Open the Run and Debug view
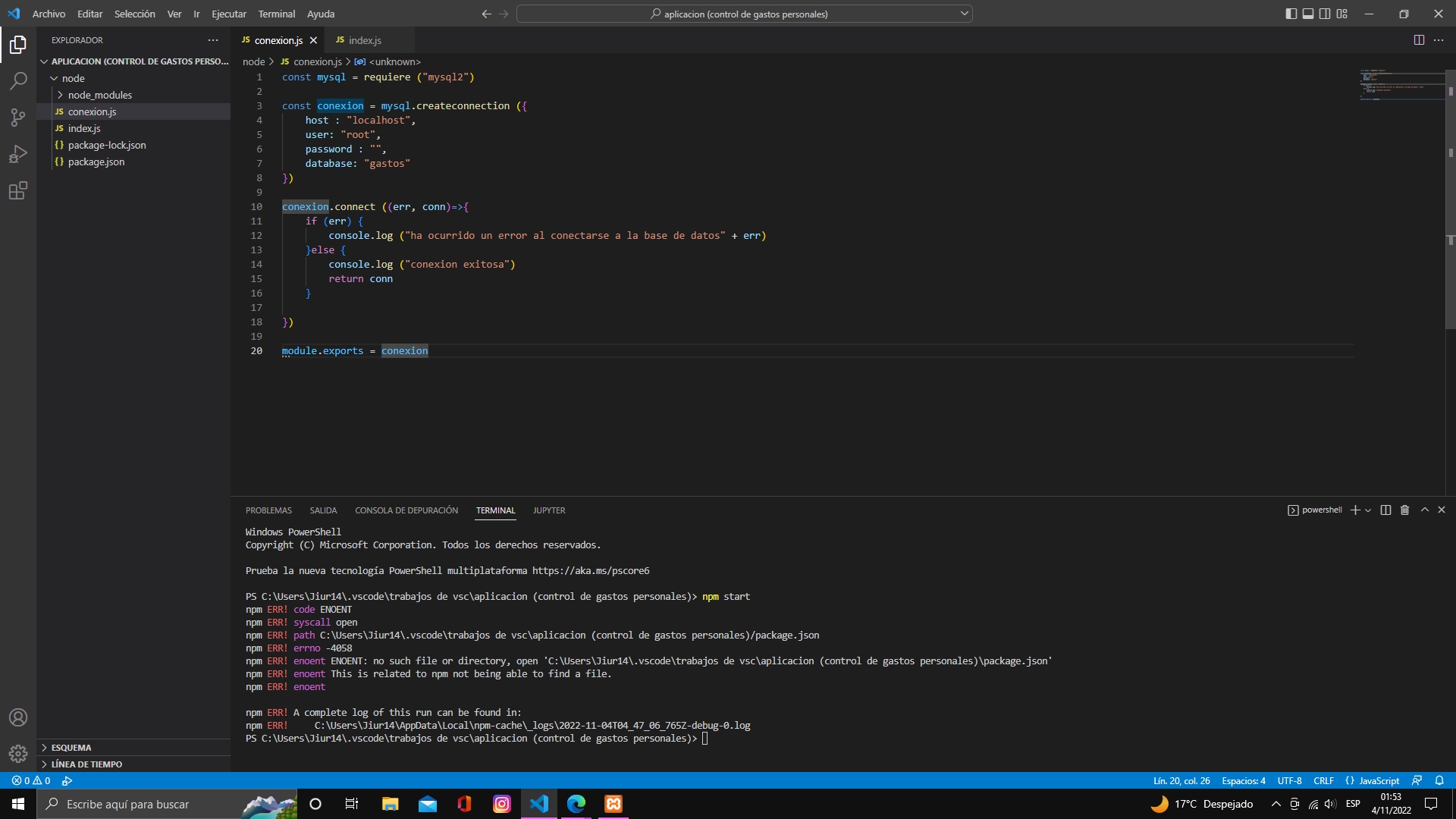 click(18, 154)
